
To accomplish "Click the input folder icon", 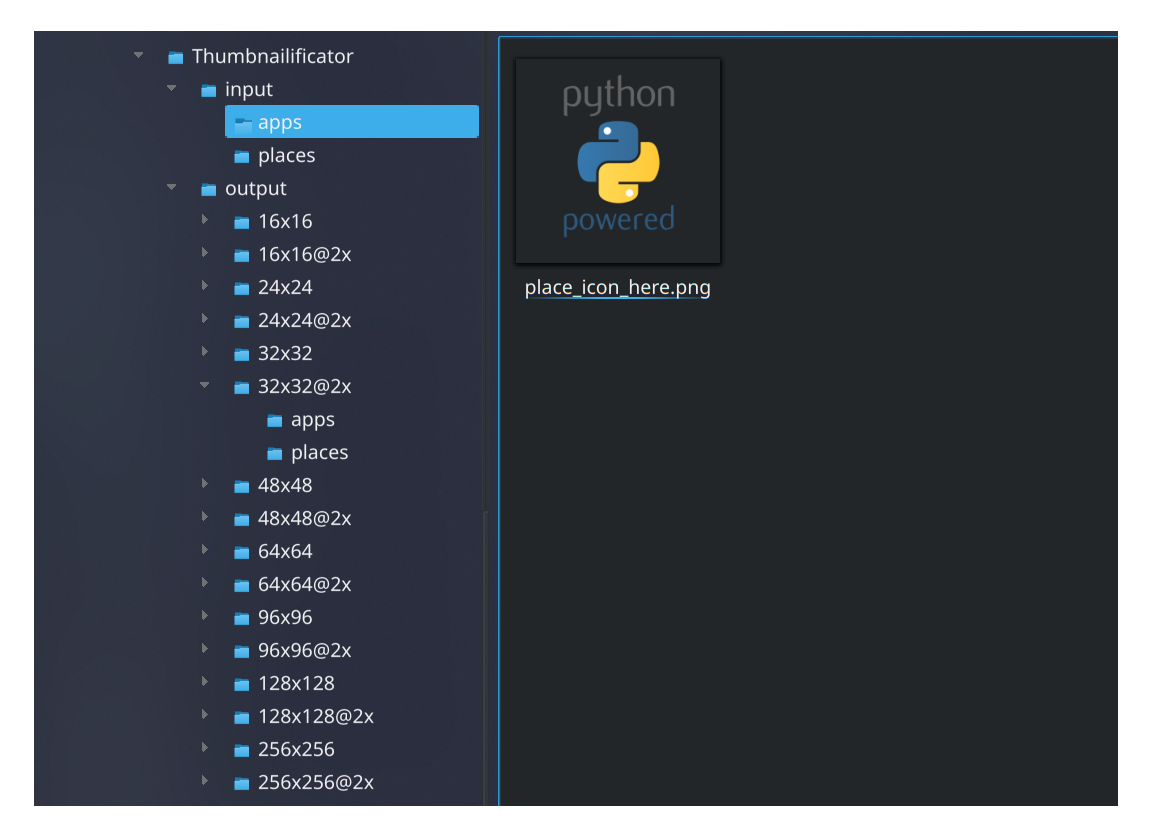I will 208,91.
